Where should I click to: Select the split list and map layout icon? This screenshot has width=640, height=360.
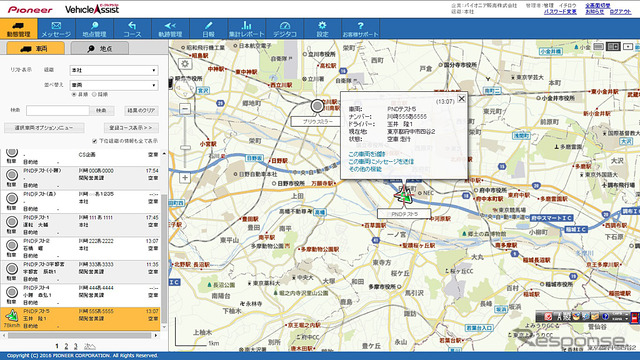[613, 47]
